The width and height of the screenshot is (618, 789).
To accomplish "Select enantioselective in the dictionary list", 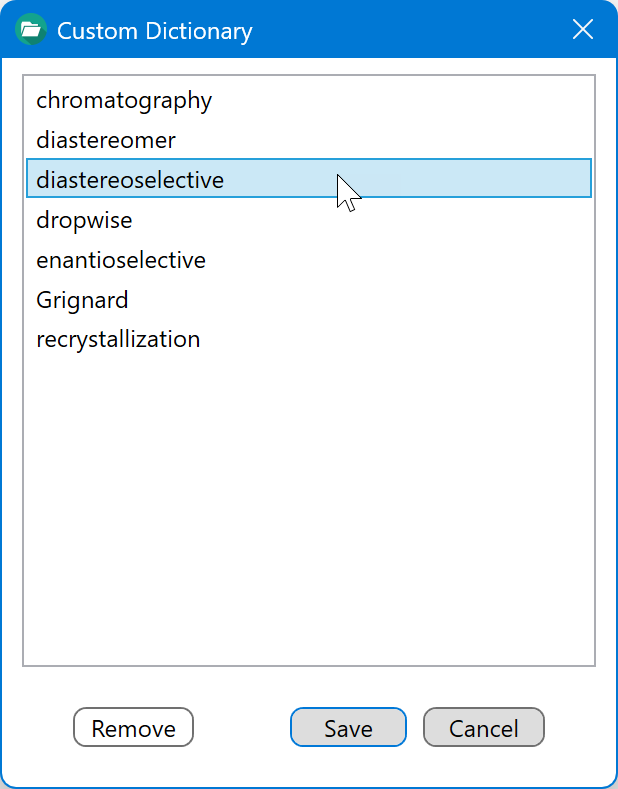I will 309,260.
